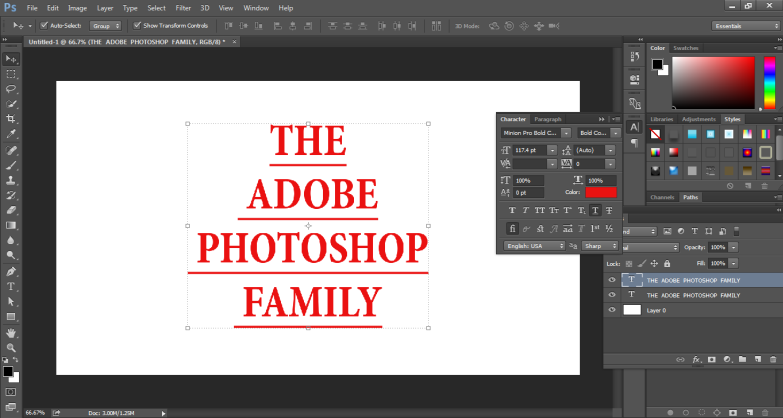Image resolution: width=783 pixels, height=418 pixels.
Task: Select the Pen tool
Action: 11,272
